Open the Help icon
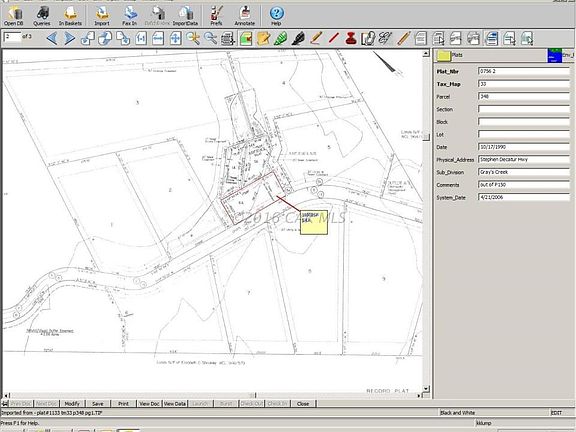This screenshot has height=432, width=576. 276,15
